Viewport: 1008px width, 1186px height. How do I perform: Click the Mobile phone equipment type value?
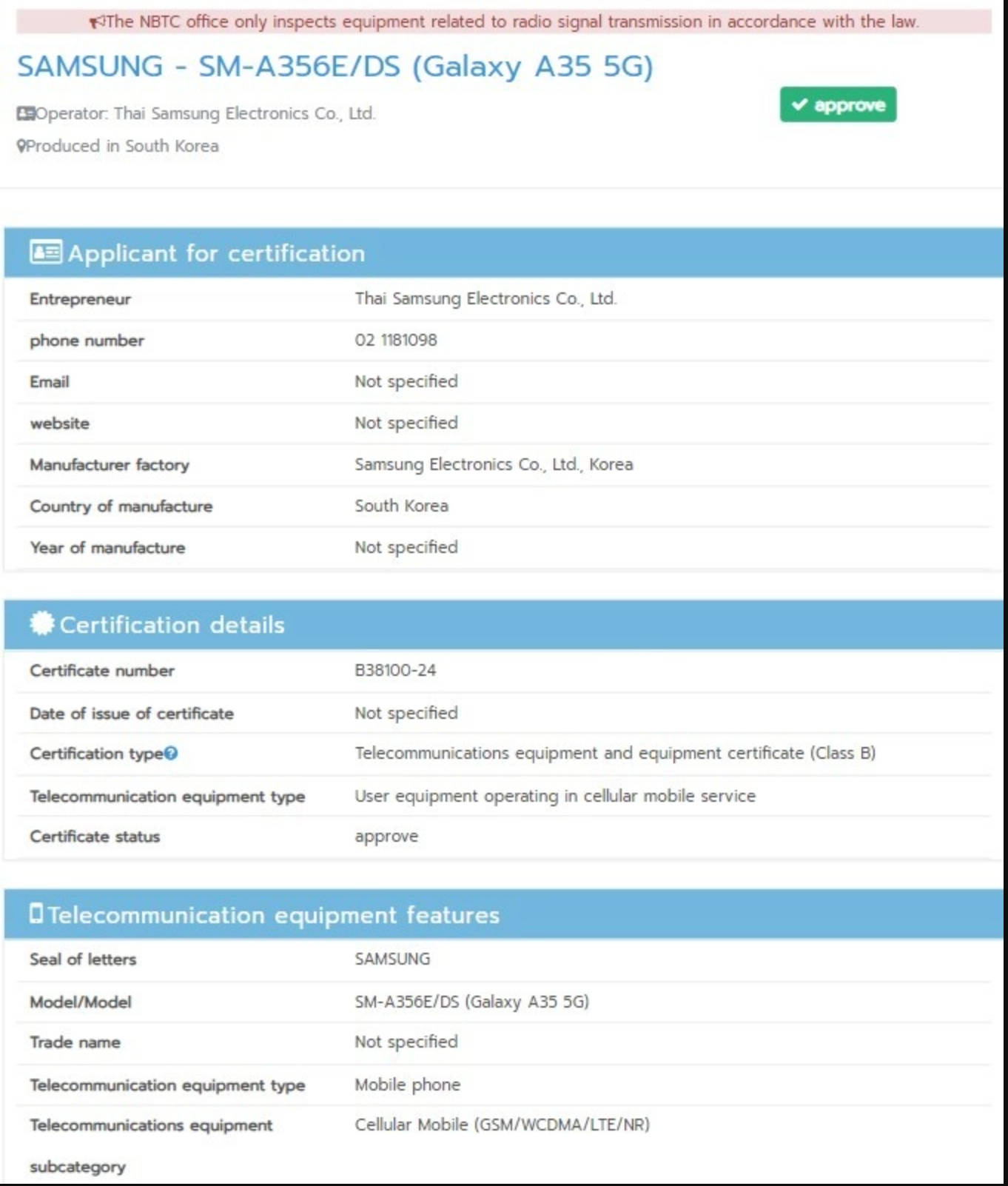(x=407, y=1085)
